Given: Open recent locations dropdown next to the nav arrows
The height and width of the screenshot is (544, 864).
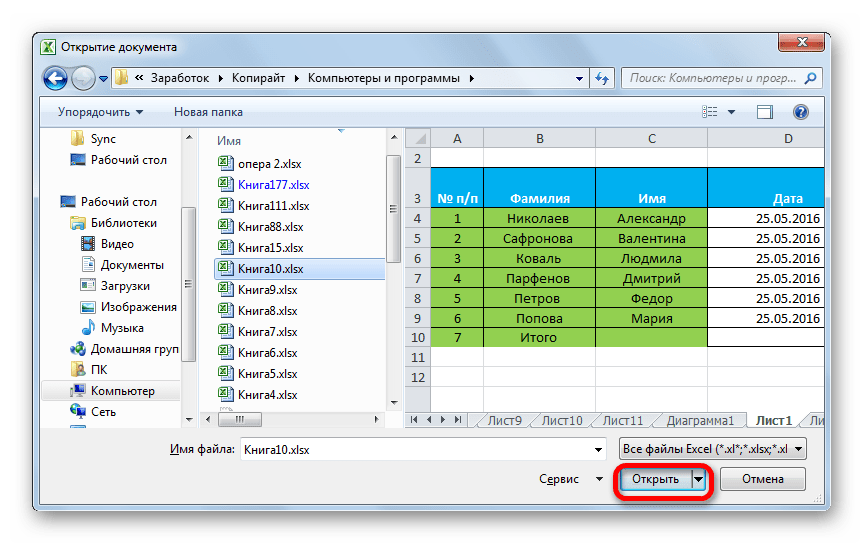Looking at the screenshot, I should tap(103, 79).
